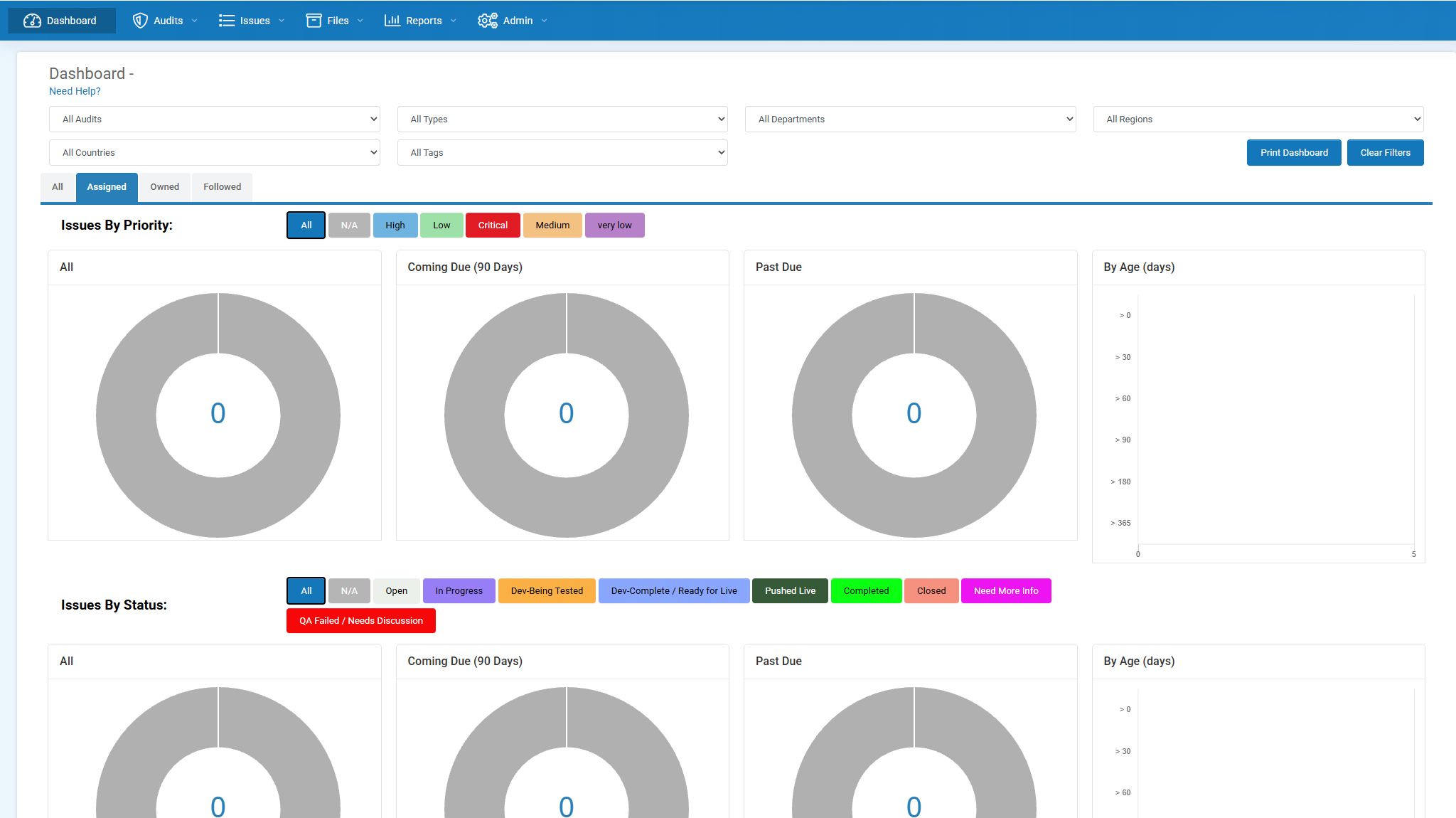Expand the Reports menu chevron
The image size is (1456, 818).
(x=454, y=21)
